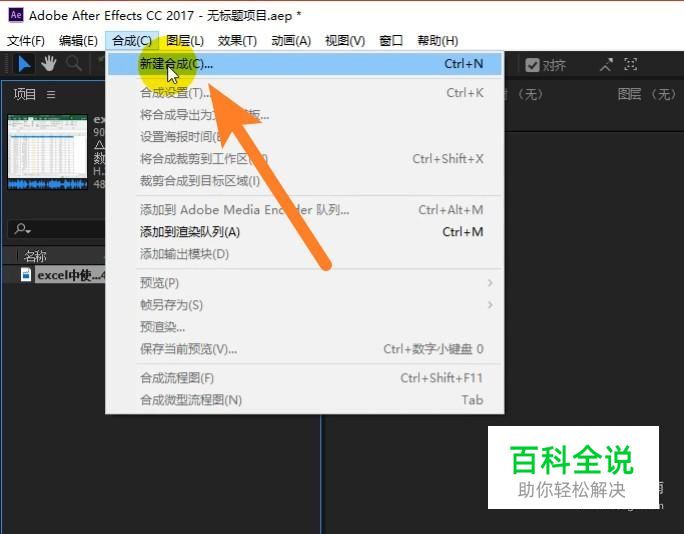Click the search icon in Project panel
The width and height of the screenshot is (684, 534).
tap(22, 228)
